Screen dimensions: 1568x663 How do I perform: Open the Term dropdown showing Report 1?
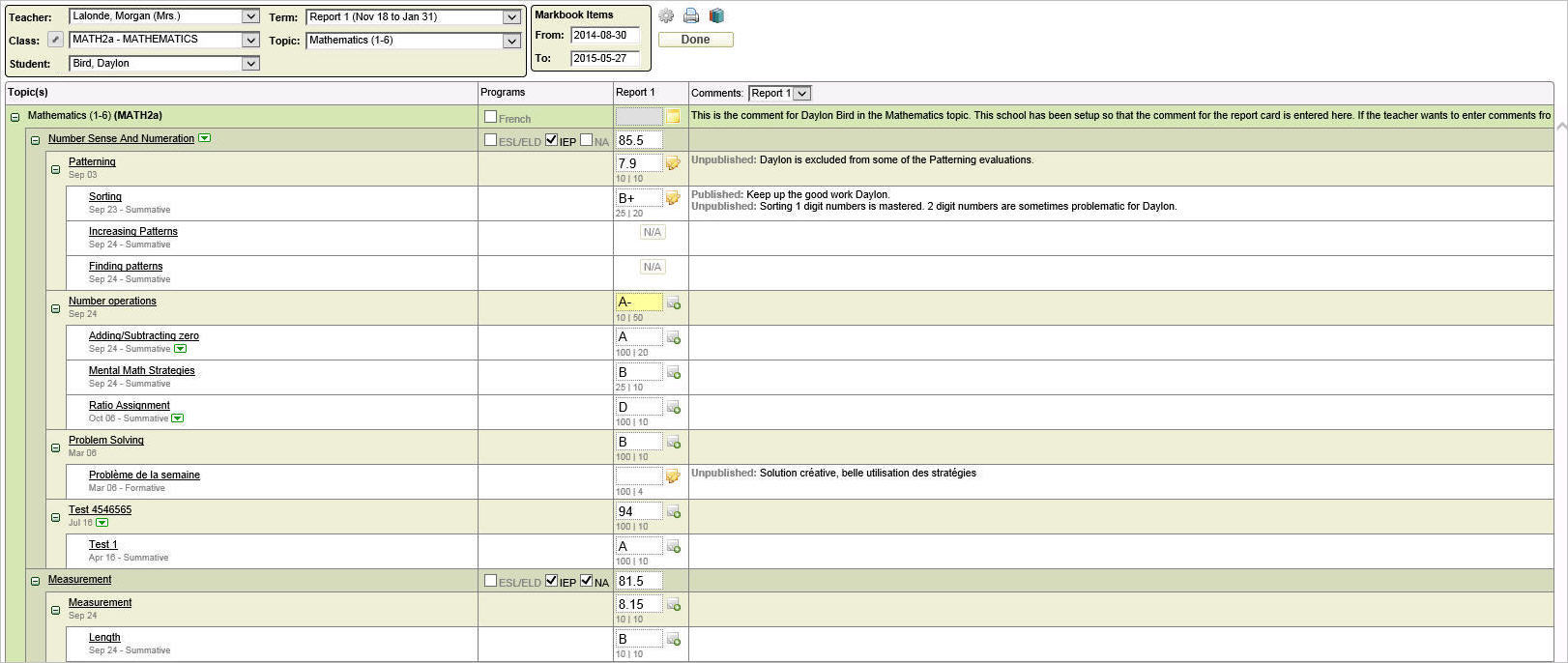[511, 17]
